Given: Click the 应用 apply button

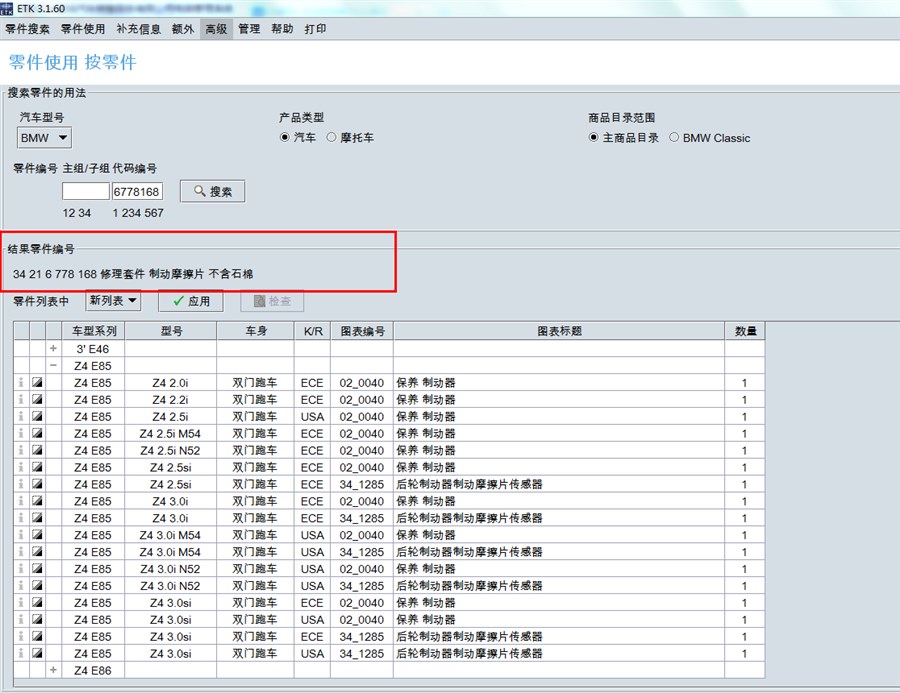Looking at the screenshot, I should click(191, 301).
